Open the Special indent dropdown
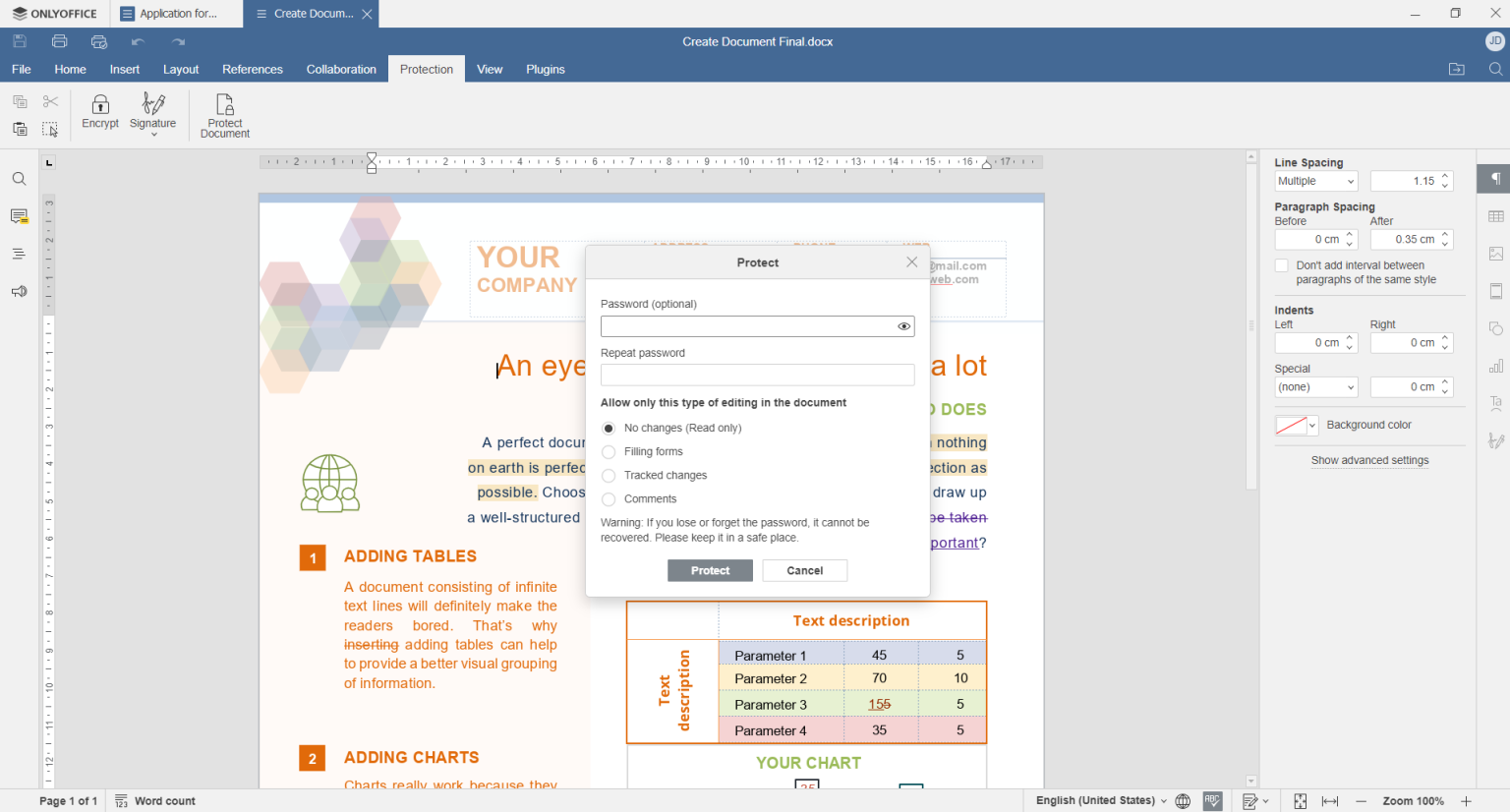 [x=1315, y=386]
